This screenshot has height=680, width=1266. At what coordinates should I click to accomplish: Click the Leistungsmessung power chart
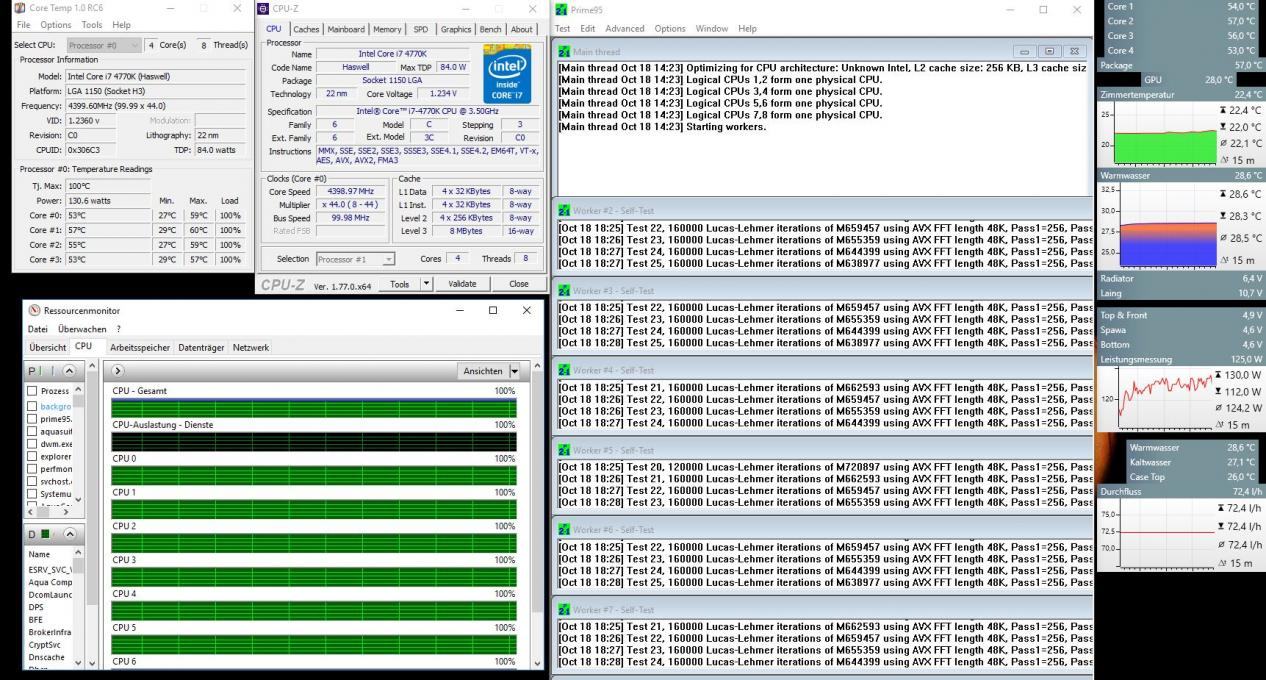click(x=1166, y=398)
